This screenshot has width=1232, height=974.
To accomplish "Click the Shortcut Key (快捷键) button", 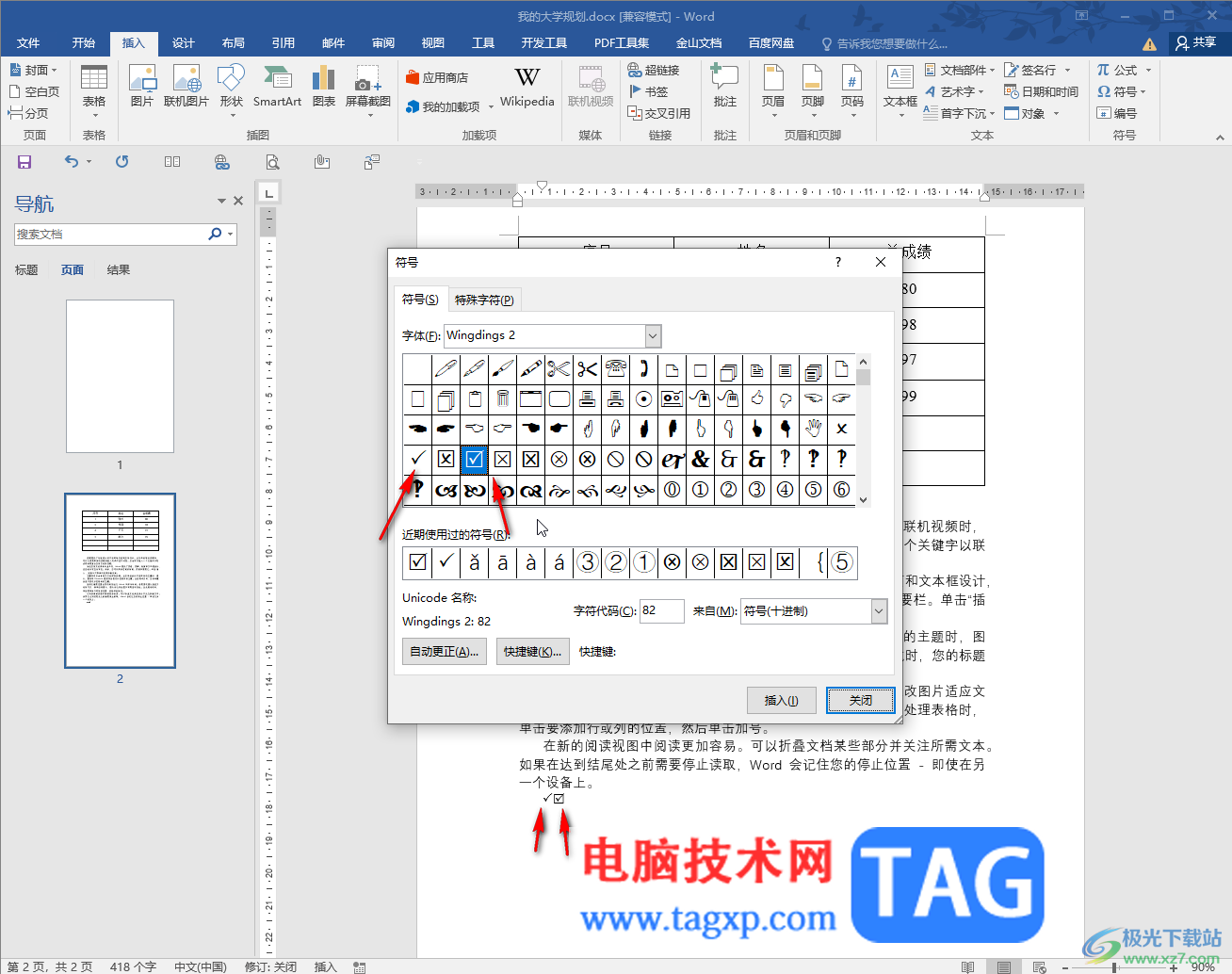I will (x=532, y=652).
